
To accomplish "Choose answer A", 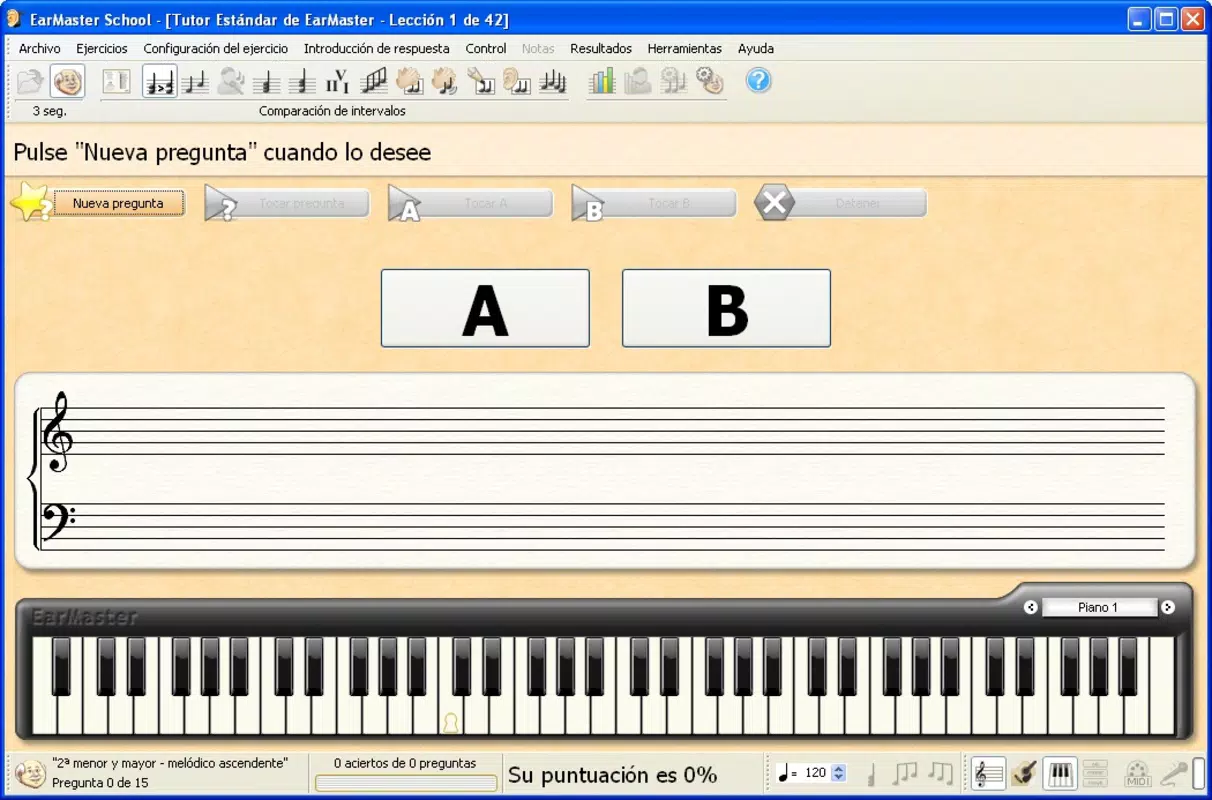I will 485,308.
